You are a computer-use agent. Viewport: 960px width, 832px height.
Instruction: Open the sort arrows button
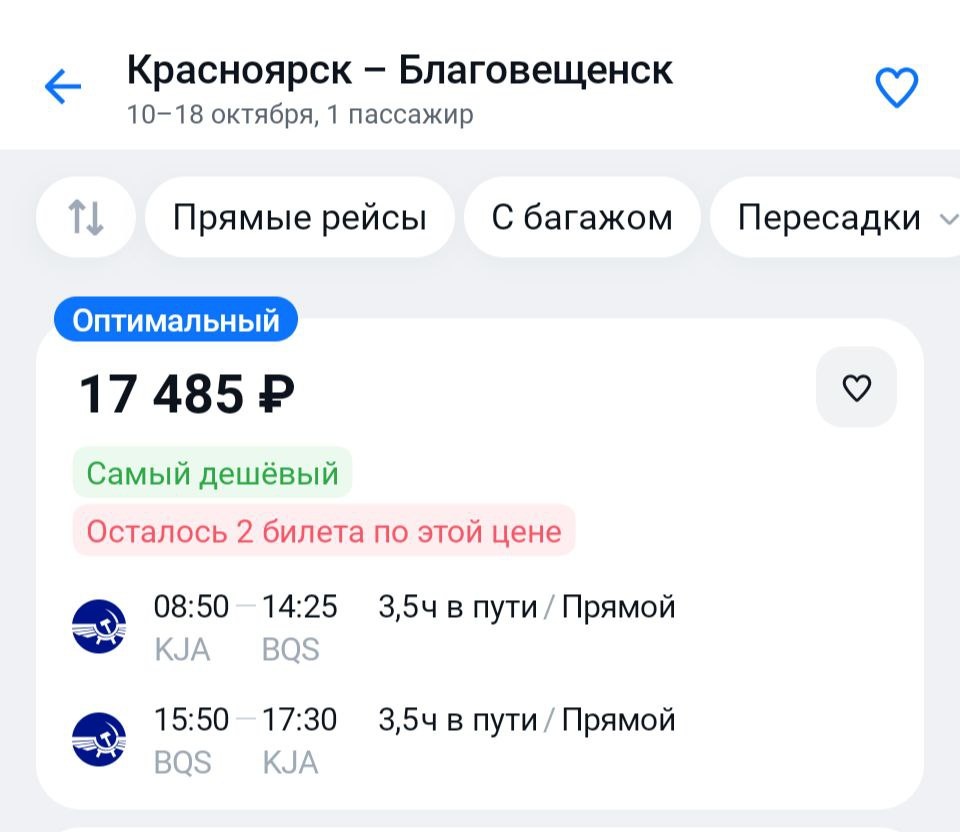tap(86, 217)
